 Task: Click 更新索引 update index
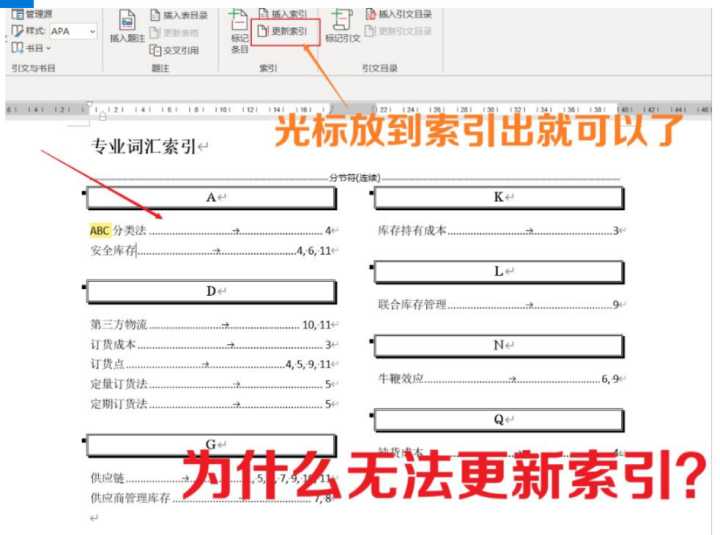click(x=285, y=31)
